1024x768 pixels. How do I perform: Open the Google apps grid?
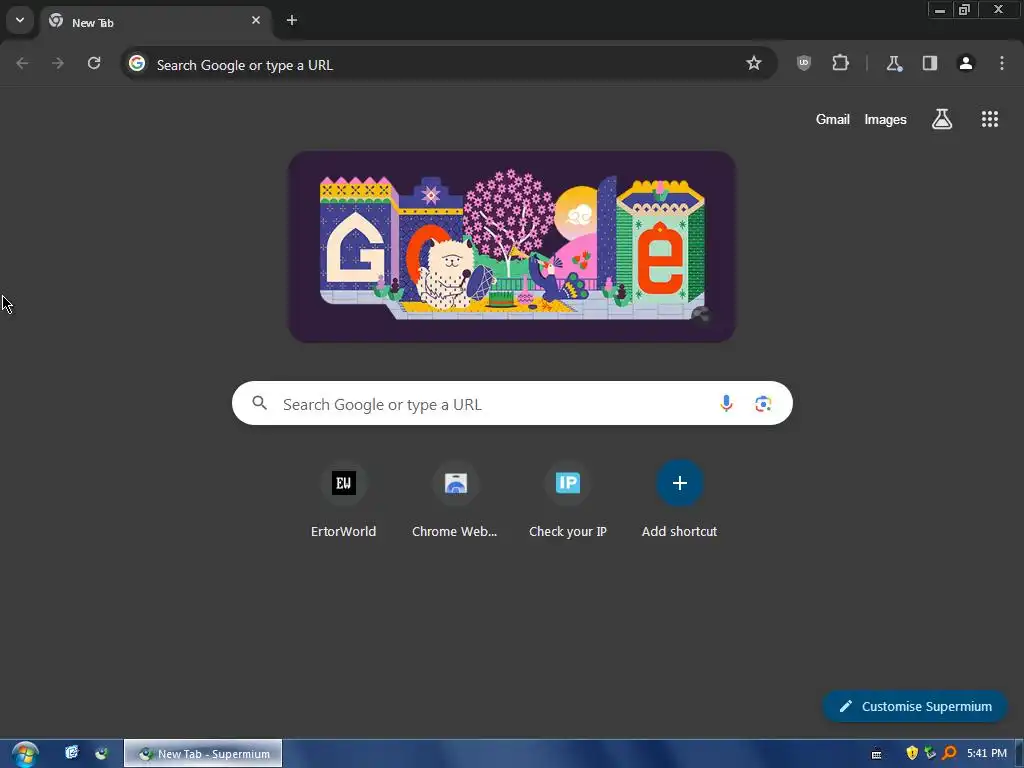point(990,119)
